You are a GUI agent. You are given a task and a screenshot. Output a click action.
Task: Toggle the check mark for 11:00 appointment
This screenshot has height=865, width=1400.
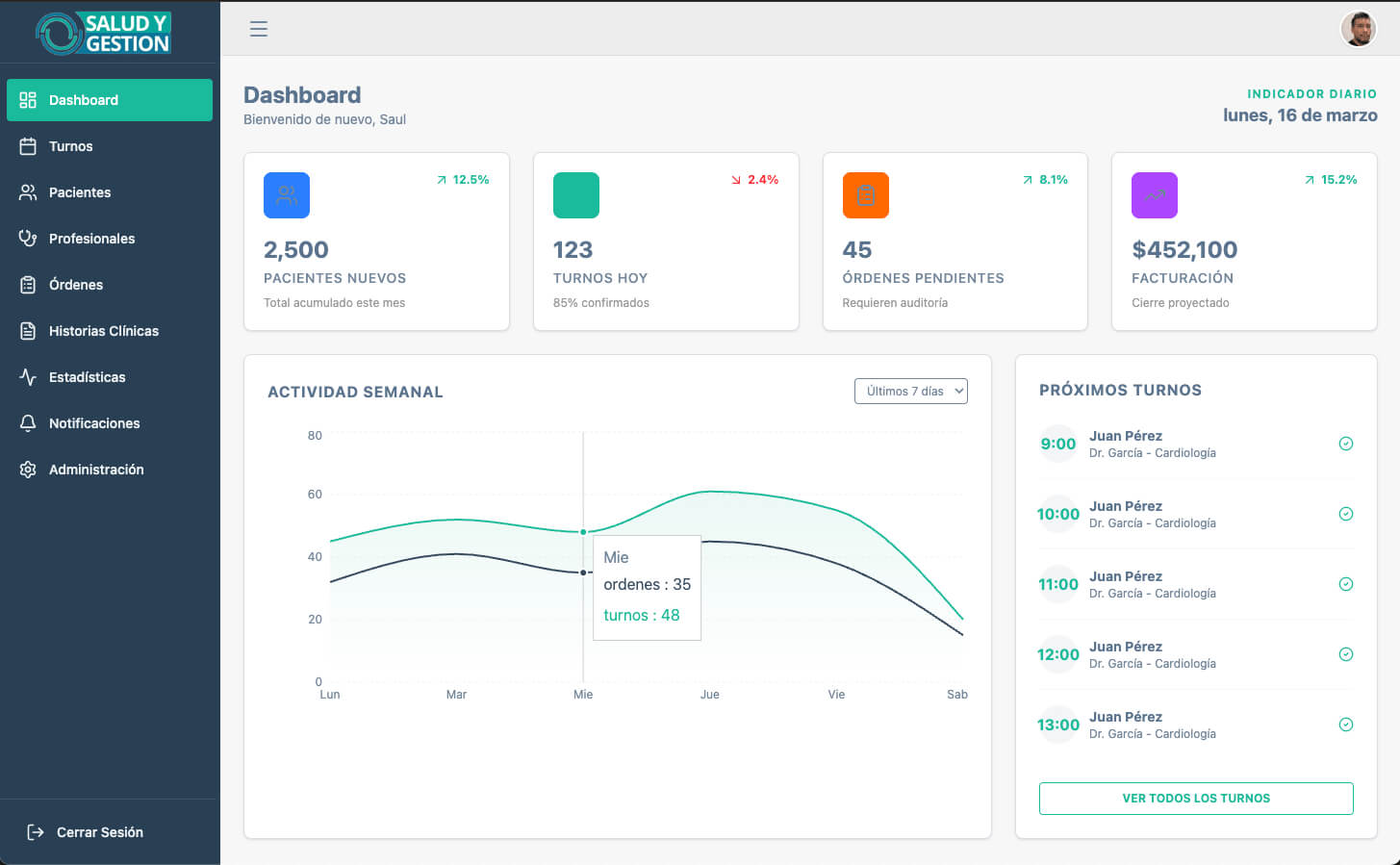(x=1346, y=584)
